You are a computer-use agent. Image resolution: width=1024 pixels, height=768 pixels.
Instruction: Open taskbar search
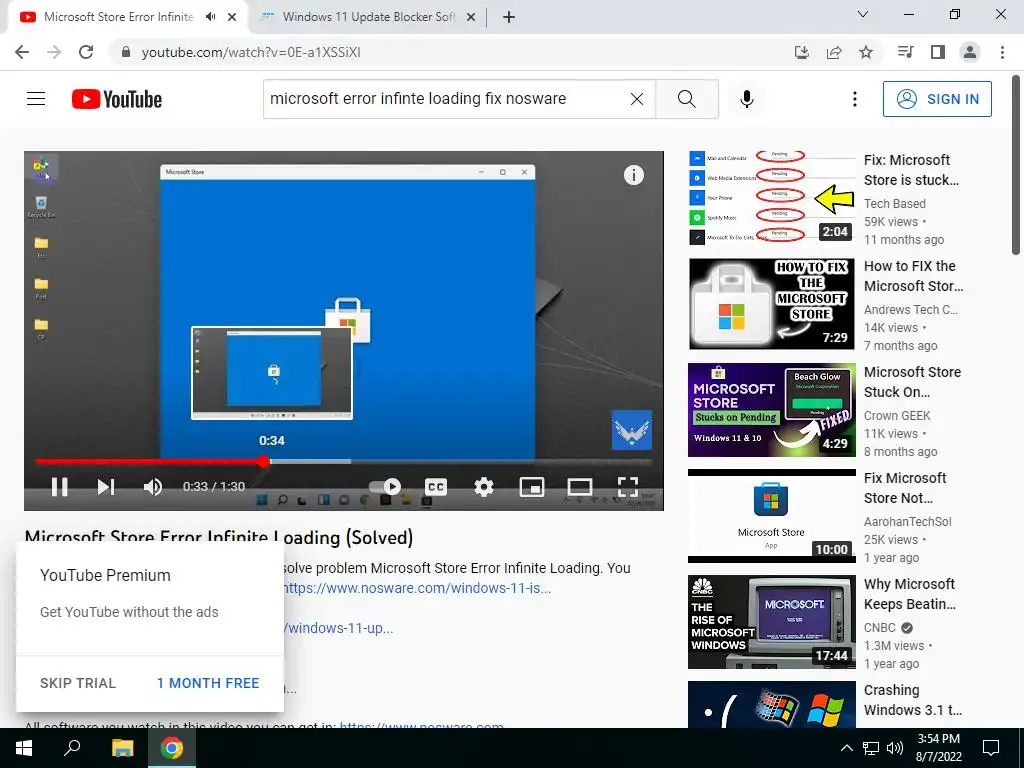(72, 748)
